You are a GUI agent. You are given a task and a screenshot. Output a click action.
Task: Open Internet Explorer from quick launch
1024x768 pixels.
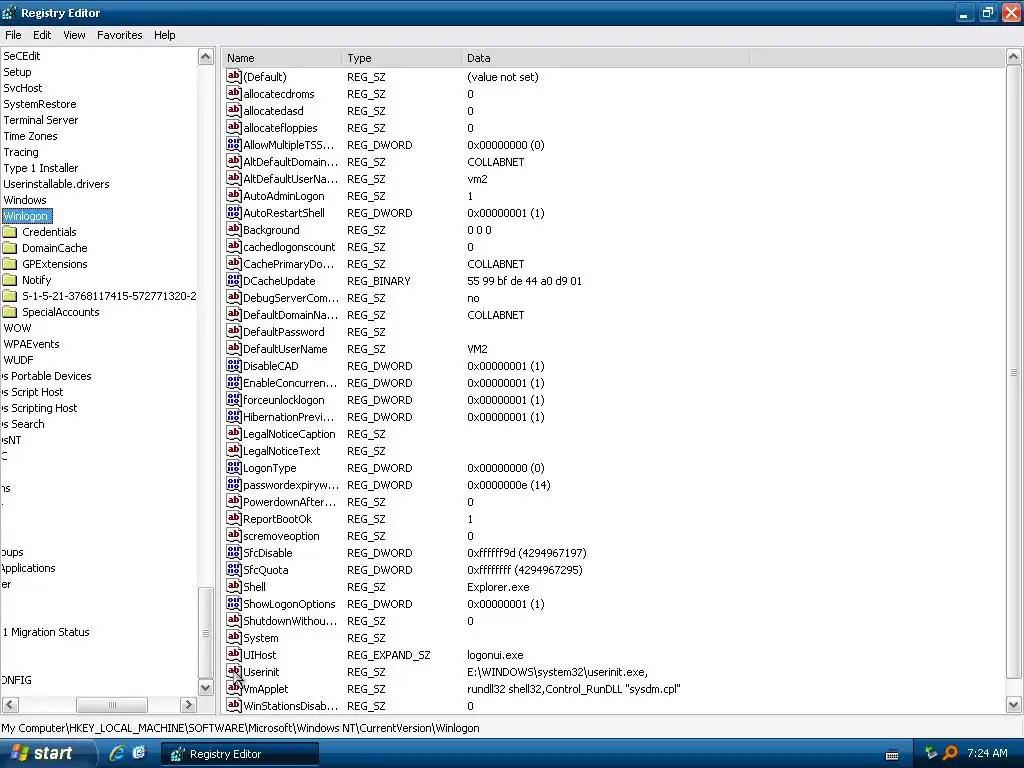[x=117, y=753]
